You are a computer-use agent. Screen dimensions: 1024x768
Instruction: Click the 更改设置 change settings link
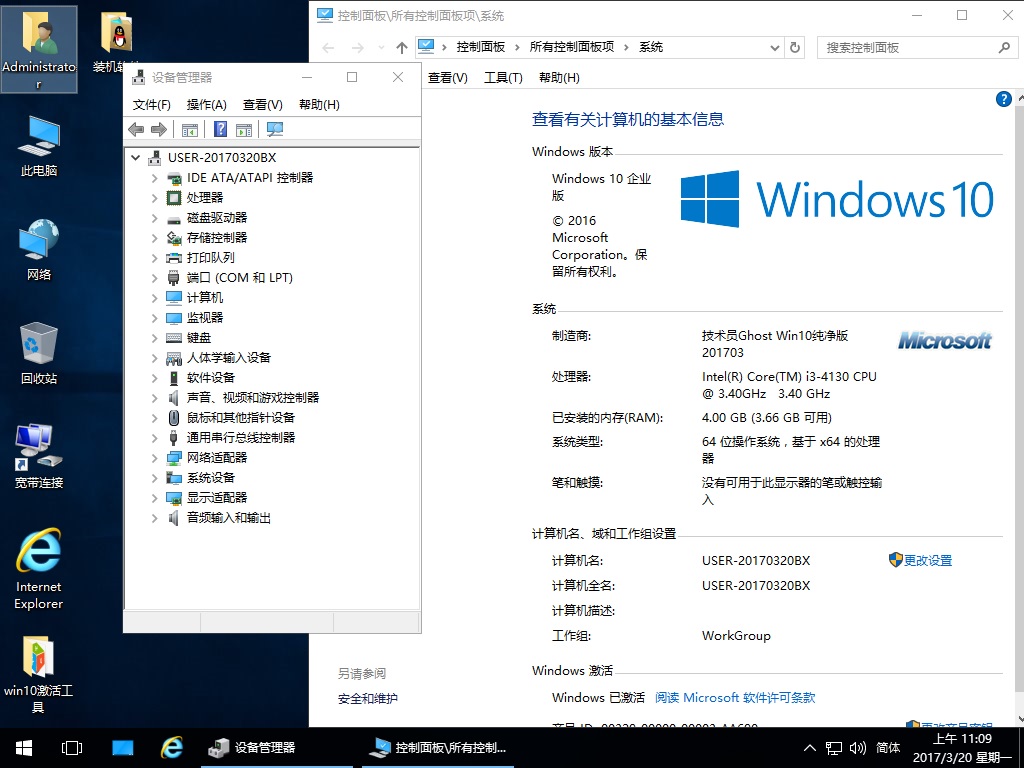(x=927, y=561)
